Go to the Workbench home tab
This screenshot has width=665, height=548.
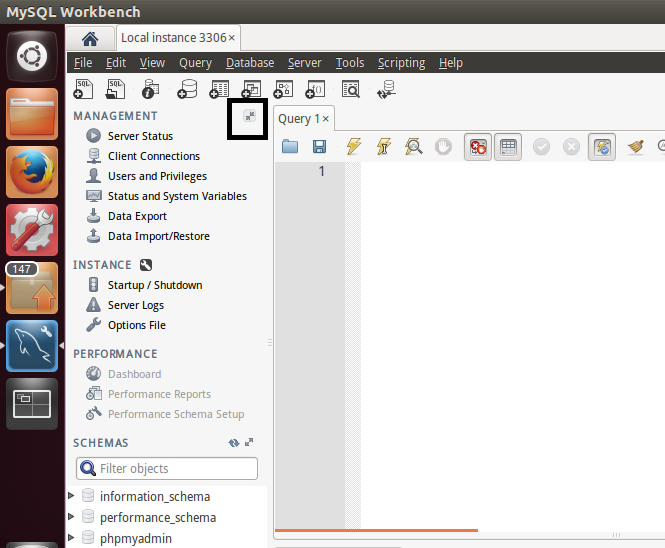pyautogui.click(x=90, y=39)
